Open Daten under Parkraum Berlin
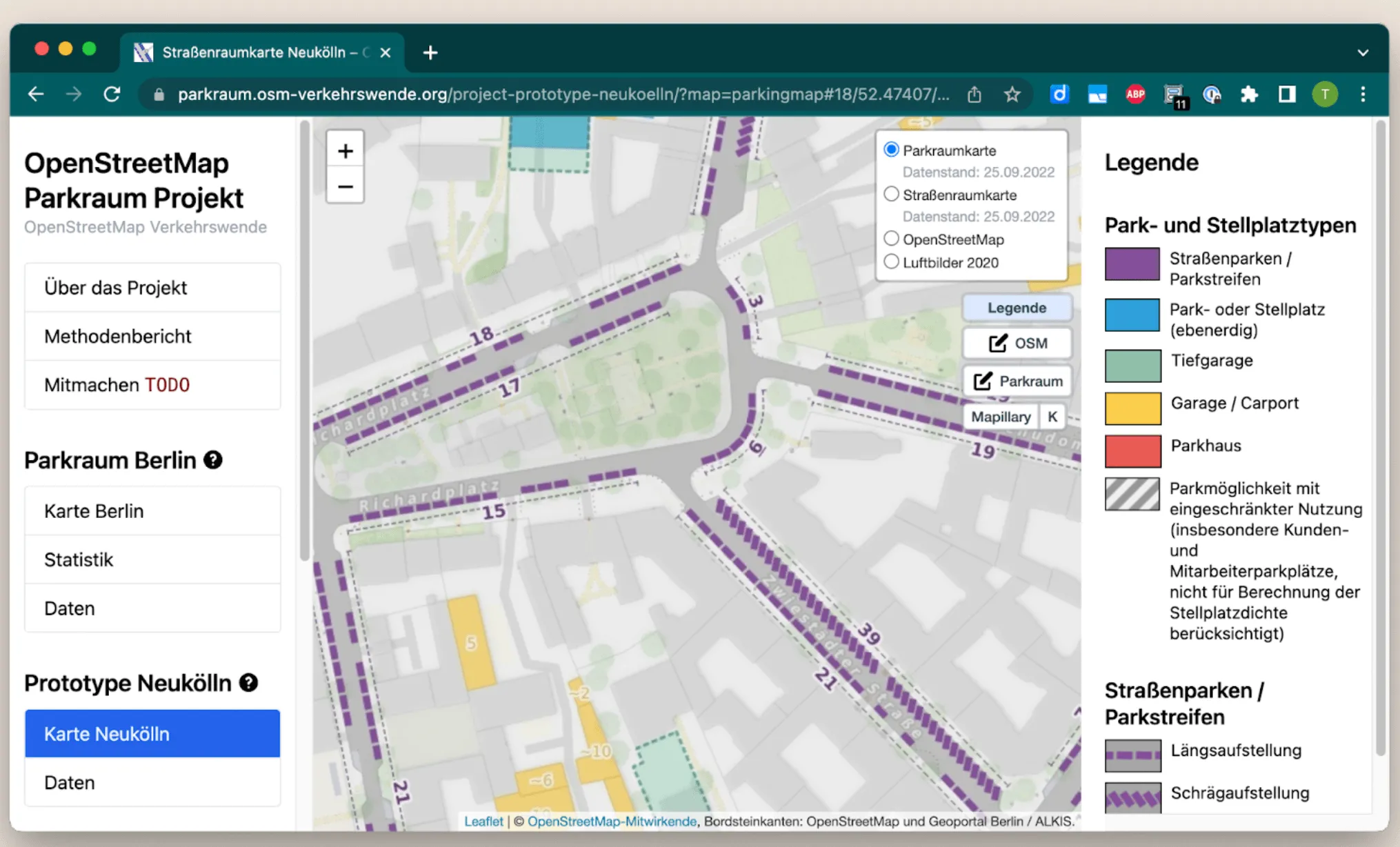 click(152, 608)
